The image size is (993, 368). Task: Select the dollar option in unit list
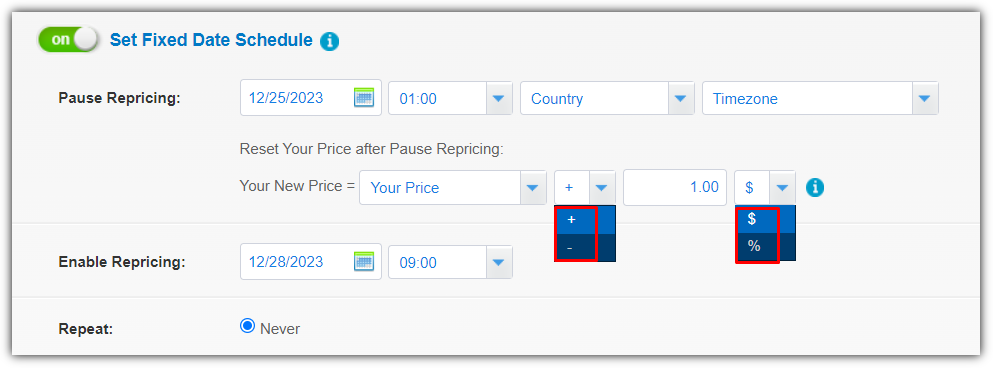(765, 219)
